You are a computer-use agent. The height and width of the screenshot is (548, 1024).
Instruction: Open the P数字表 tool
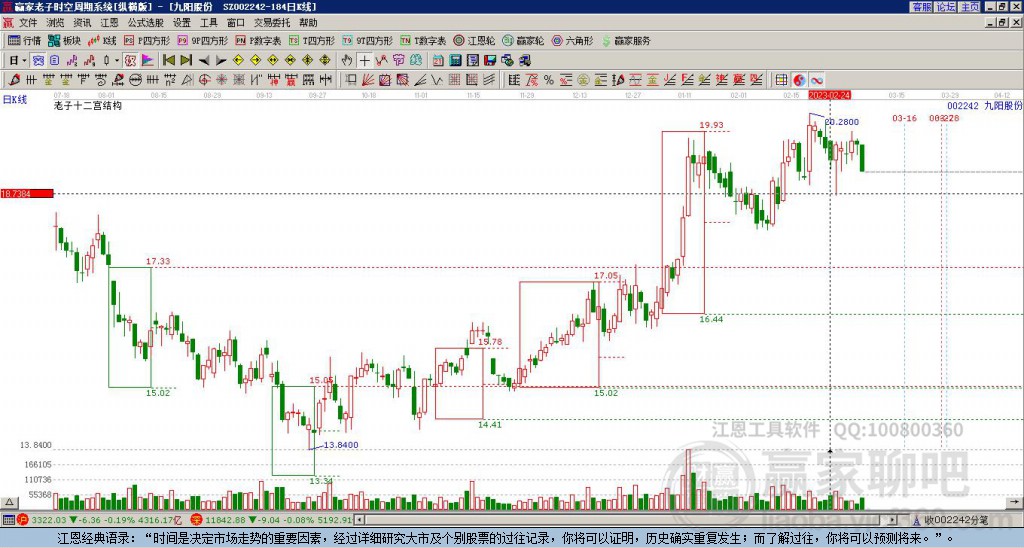point(258,40)
